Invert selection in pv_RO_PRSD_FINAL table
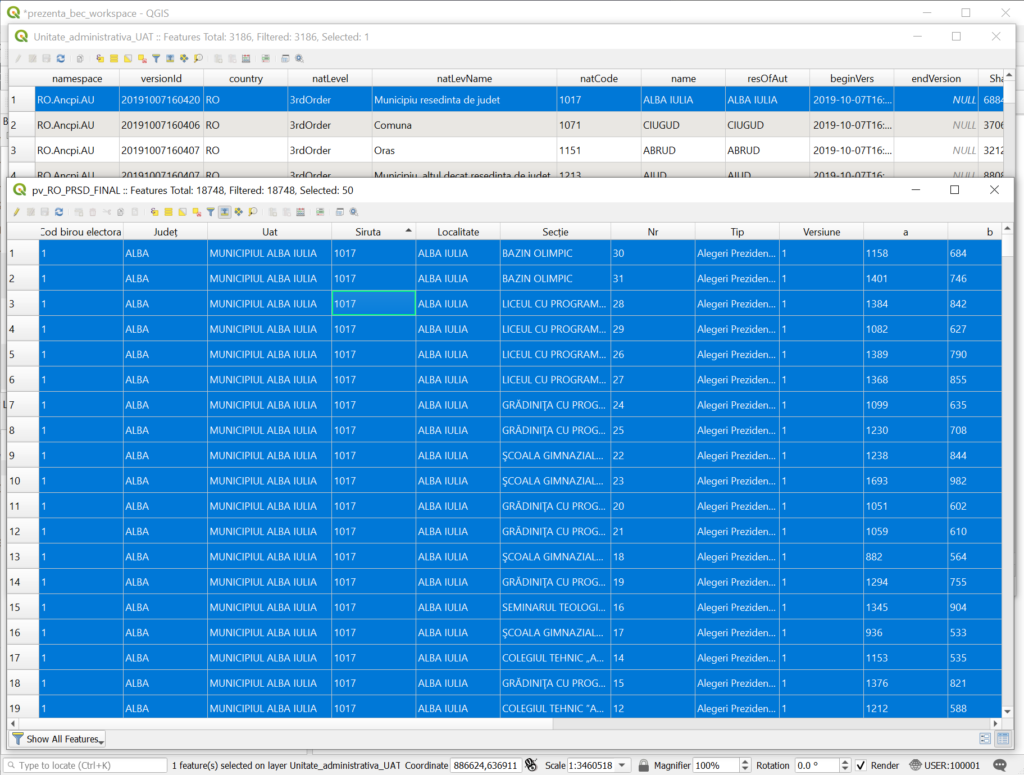This screenshot has height=775, width=1024. point(182,212)
